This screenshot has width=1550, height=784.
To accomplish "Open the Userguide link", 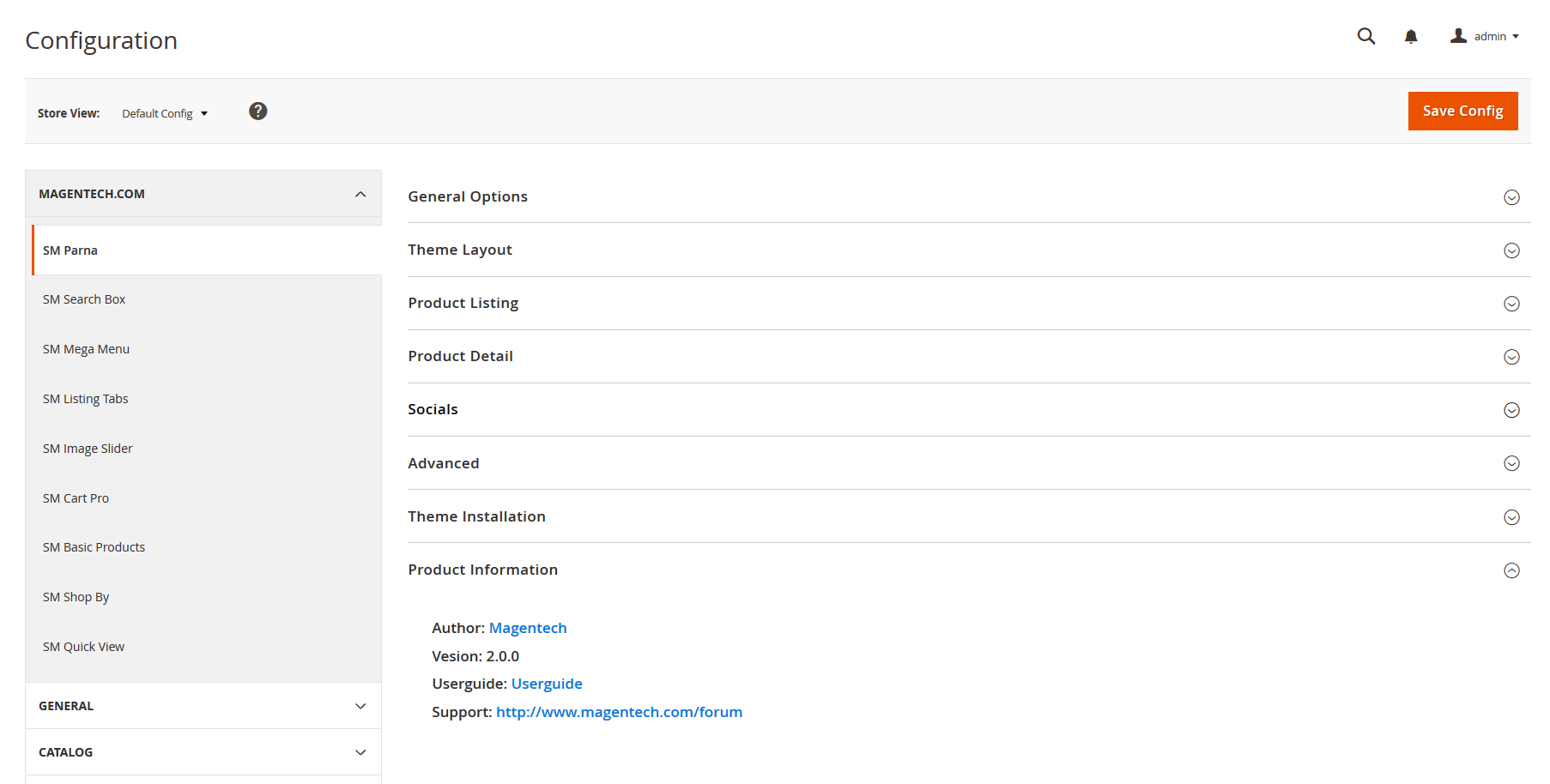I will point(547,684).
